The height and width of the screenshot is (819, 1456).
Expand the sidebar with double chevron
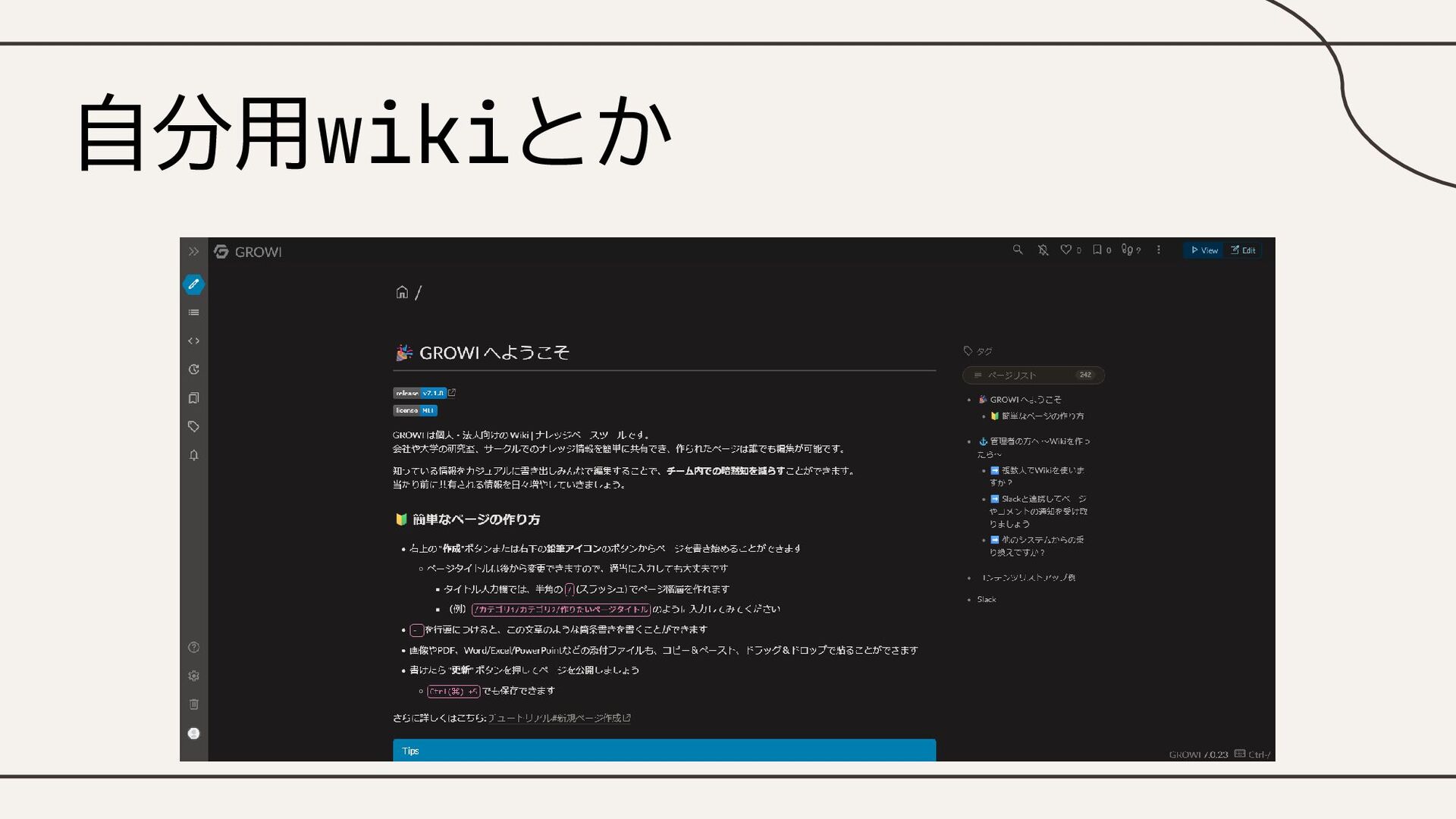193,252
